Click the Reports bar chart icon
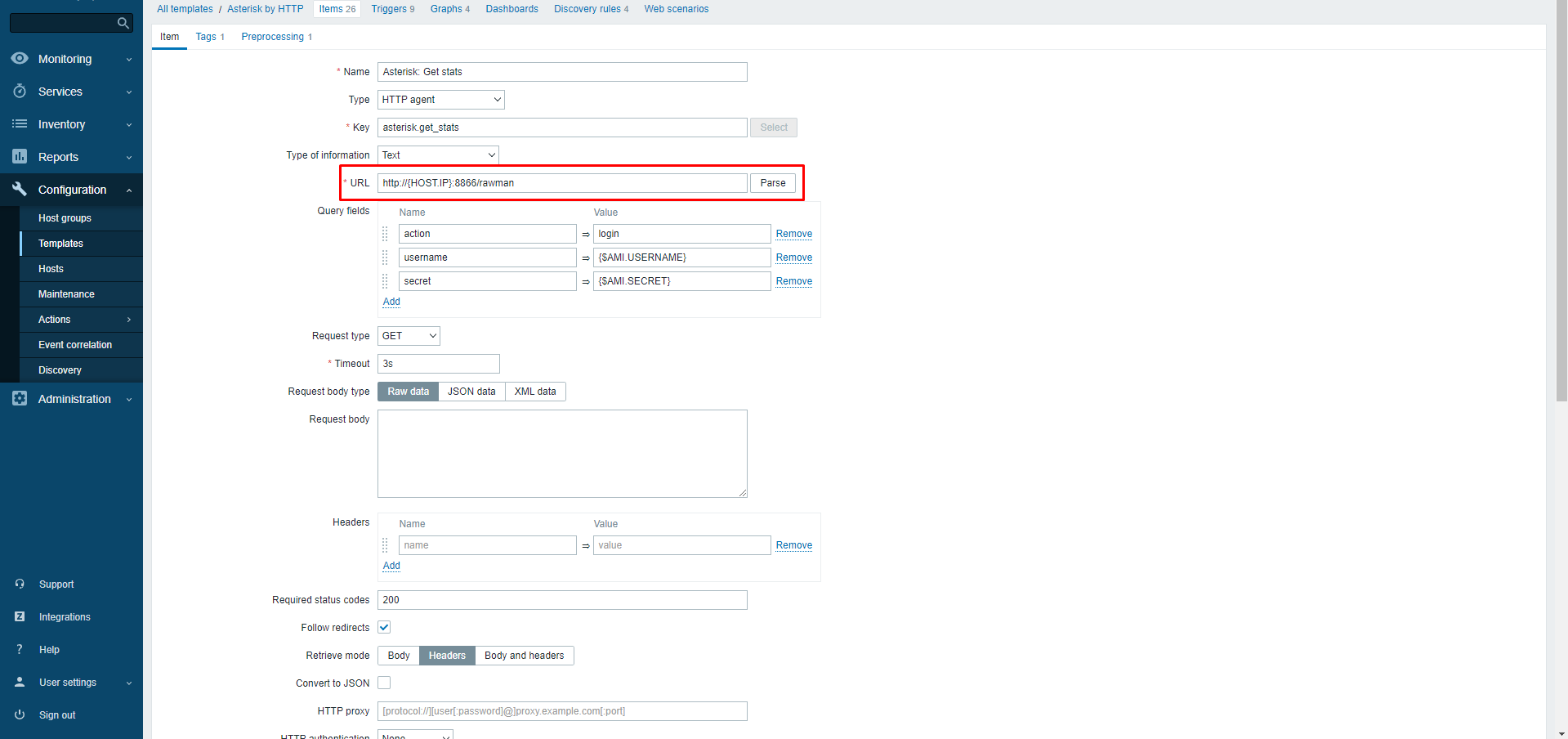The height and width of the screenshot is (739, 1568). (20, 156)
